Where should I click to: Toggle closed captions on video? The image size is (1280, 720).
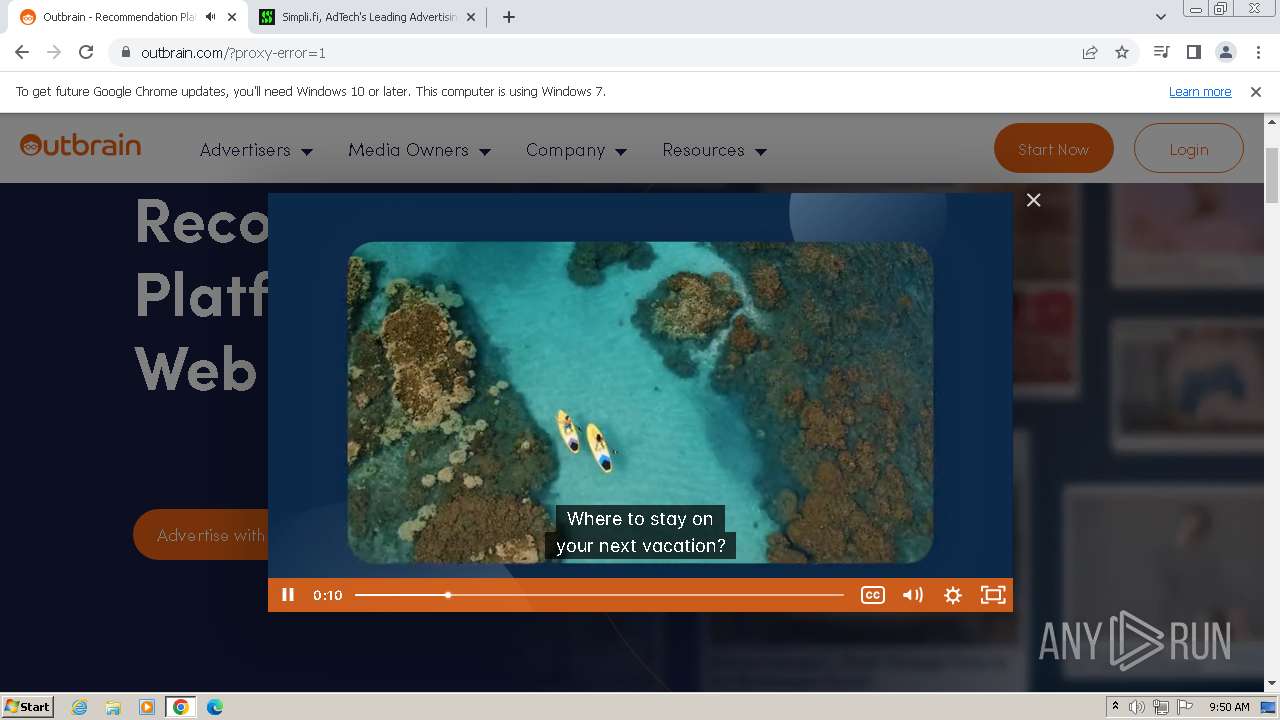pos(872,595)
